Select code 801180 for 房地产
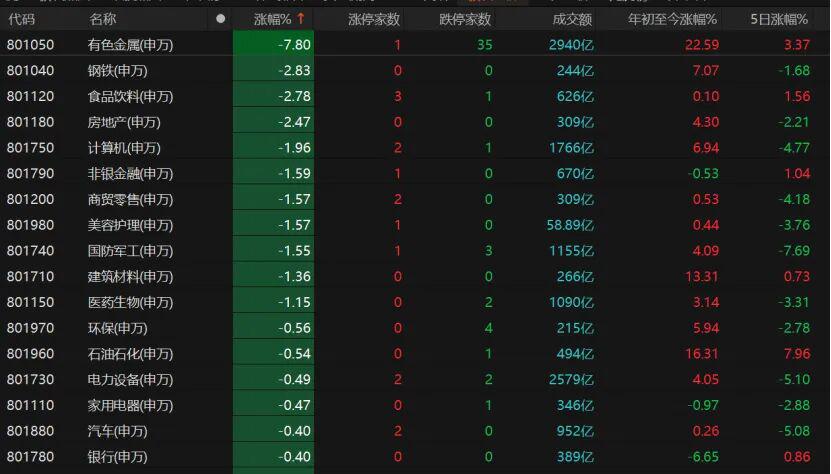 30,122
